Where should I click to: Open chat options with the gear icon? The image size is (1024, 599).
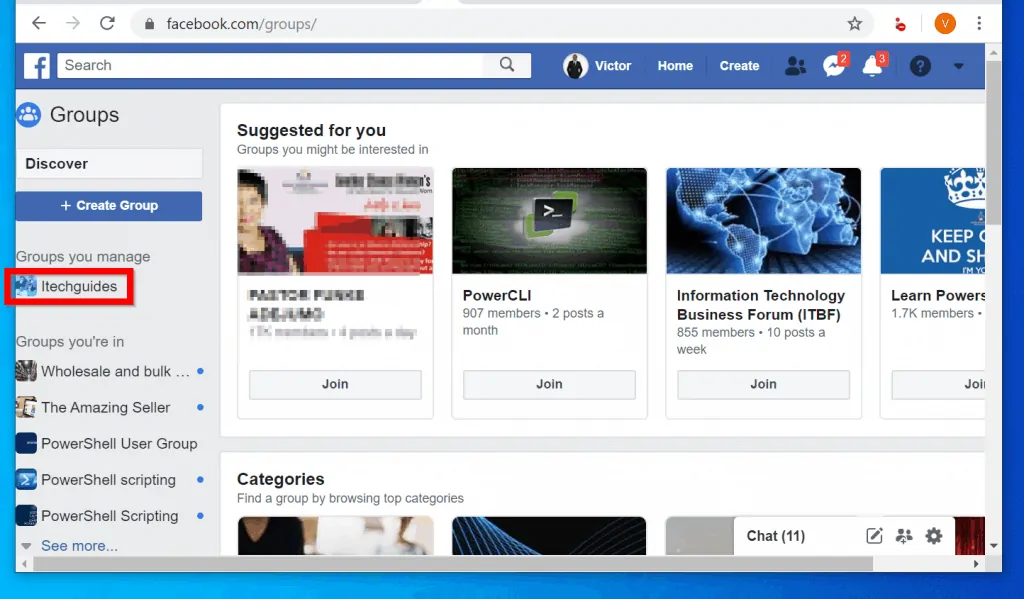point(933,536)
